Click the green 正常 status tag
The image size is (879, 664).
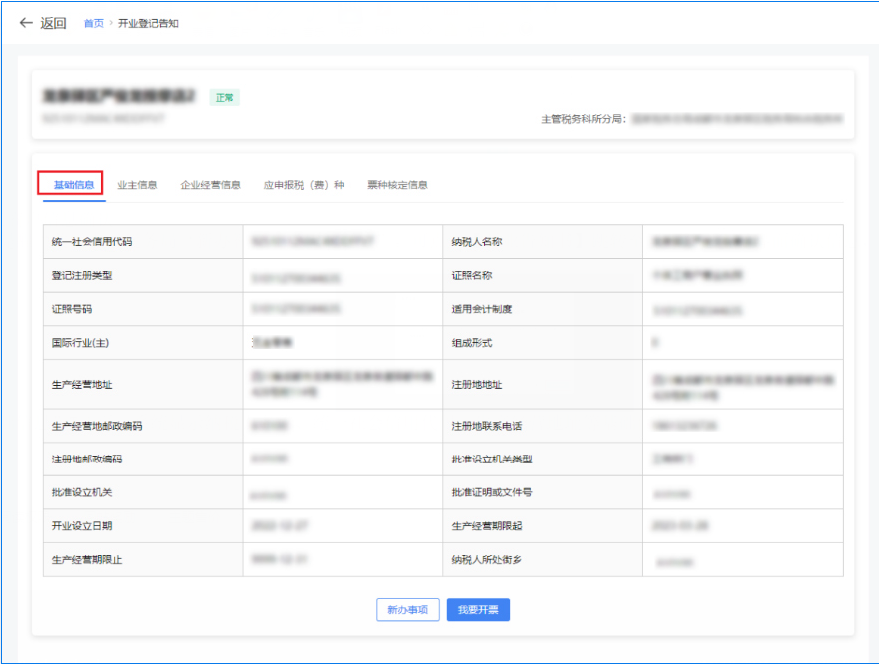coord(224,98)
